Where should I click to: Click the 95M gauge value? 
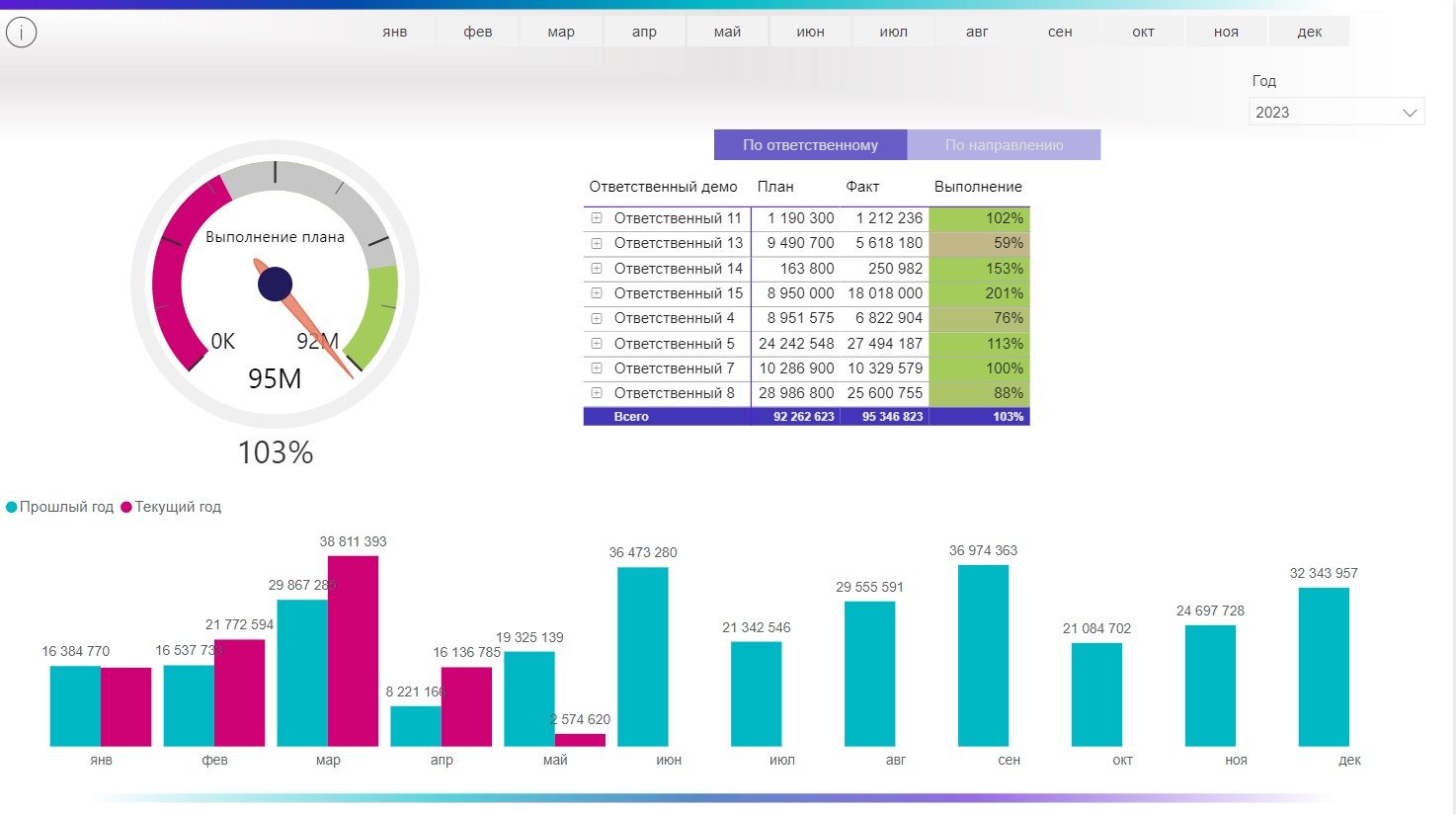point(275,378)
